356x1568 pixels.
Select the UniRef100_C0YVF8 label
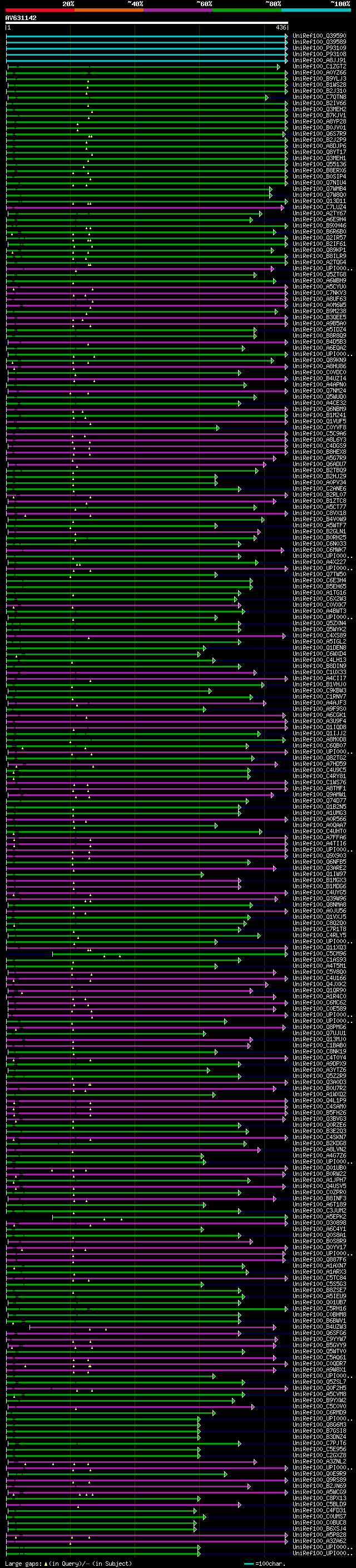pyautogui.click(x=319, y=427)
